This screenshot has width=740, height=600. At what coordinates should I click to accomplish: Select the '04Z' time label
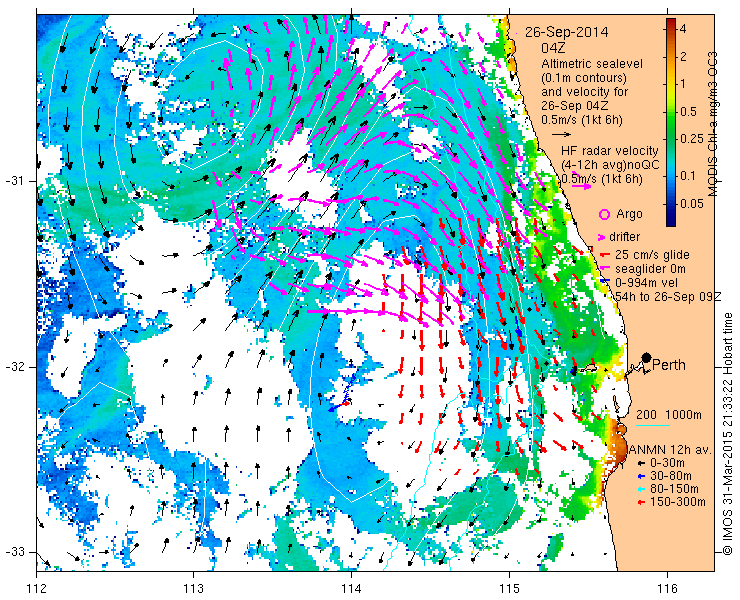553,49
